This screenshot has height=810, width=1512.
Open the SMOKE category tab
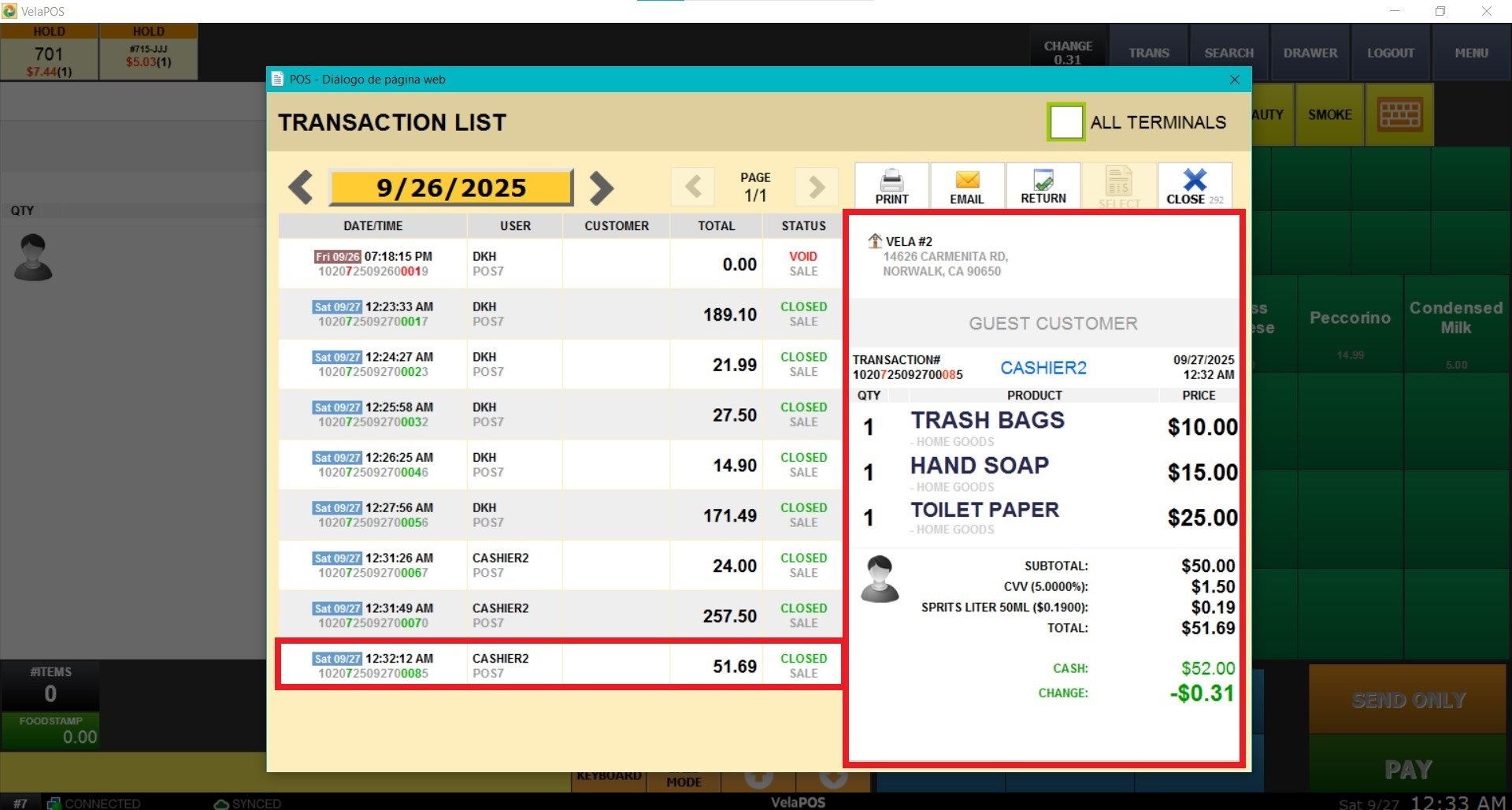point(1329,115)
